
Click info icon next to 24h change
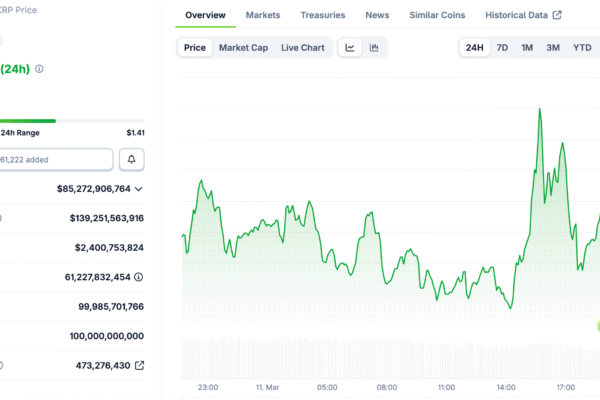[39, 69]
